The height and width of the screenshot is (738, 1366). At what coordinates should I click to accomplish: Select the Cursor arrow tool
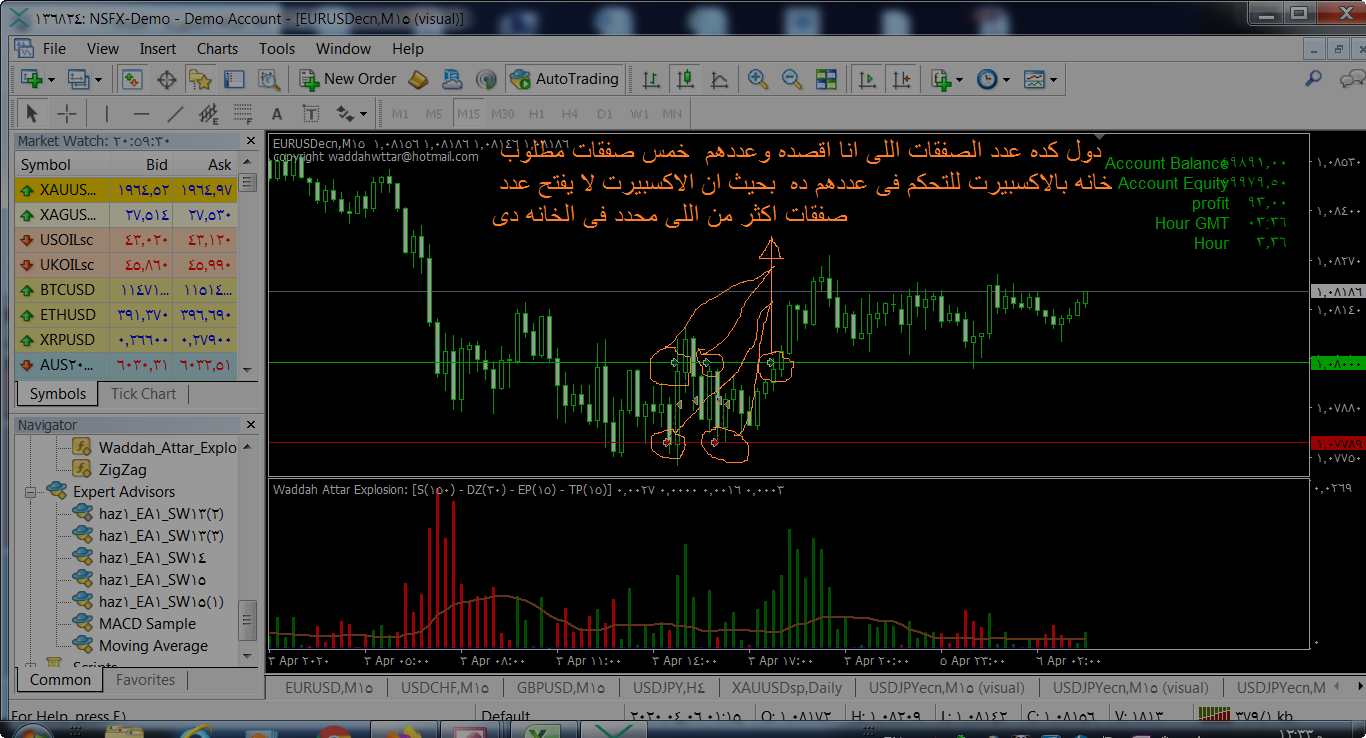pos(31,113)
